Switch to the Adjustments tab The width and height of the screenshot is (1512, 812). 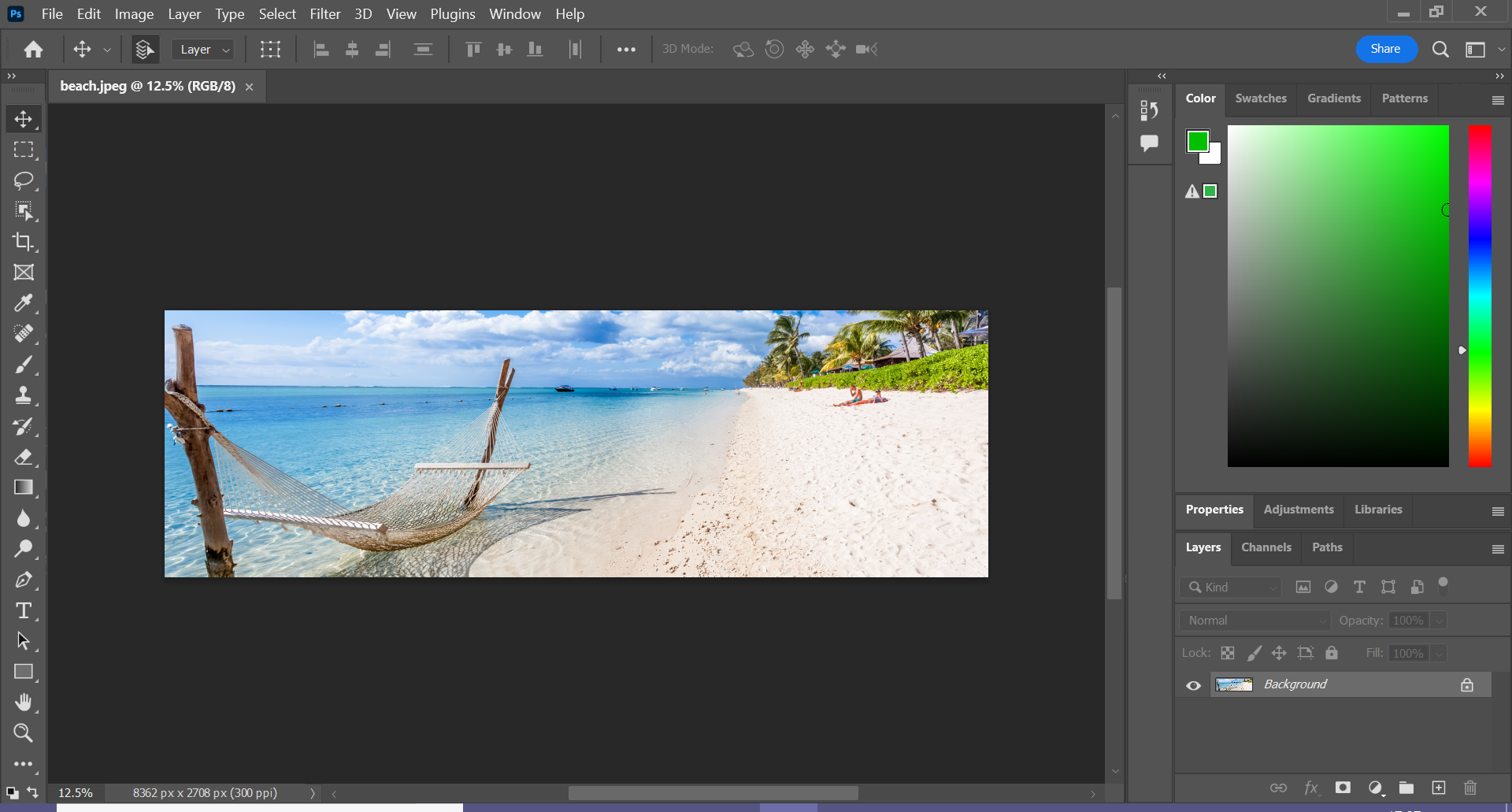(x=1299, y=510)
